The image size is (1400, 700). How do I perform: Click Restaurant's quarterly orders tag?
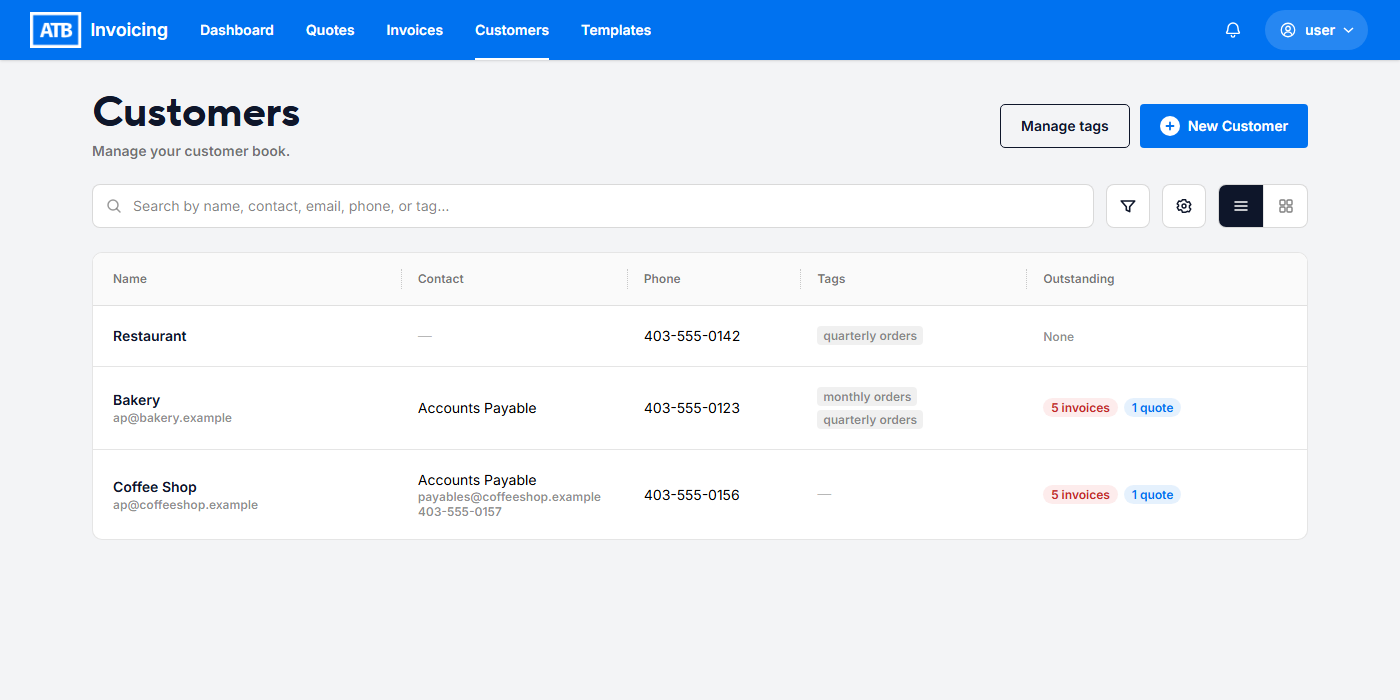(870, 336)
